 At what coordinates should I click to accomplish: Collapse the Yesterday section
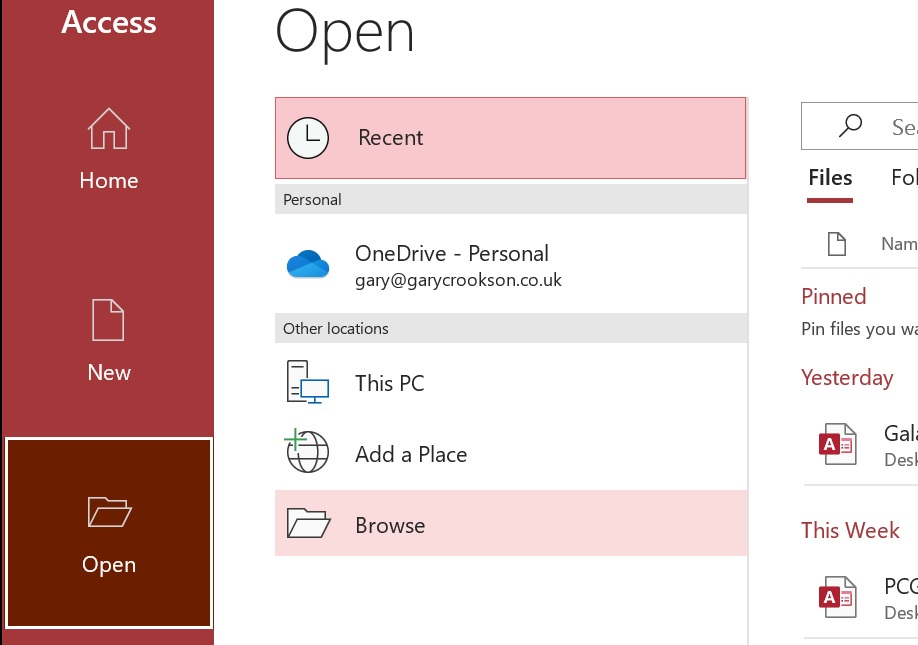(x=847, y=377)
